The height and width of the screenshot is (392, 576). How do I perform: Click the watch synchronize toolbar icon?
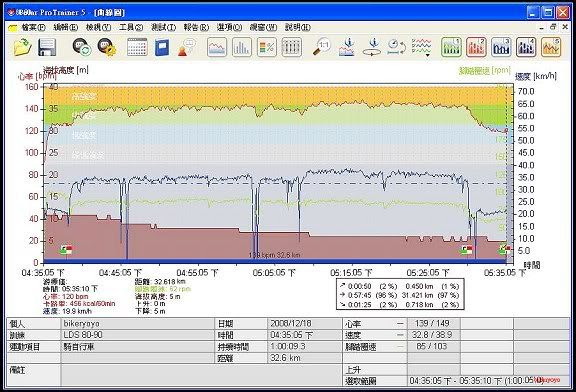tap(82, 47)
